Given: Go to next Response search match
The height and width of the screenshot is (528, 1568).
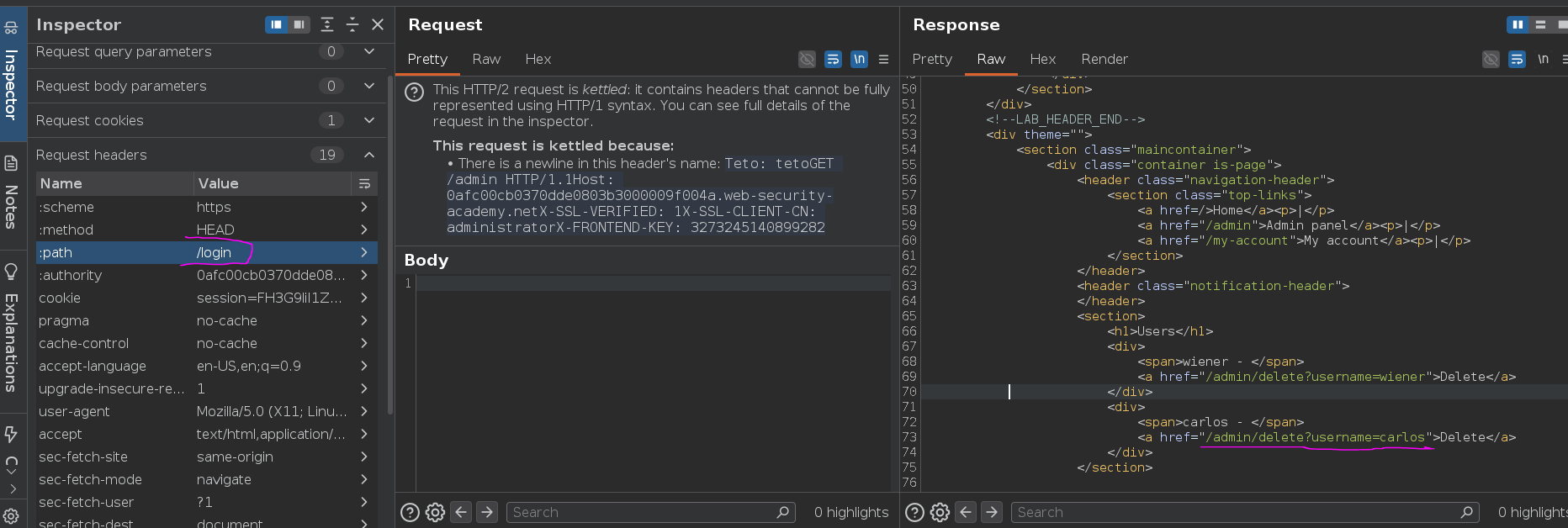Looking at the screenshot, I should point(992,512).
